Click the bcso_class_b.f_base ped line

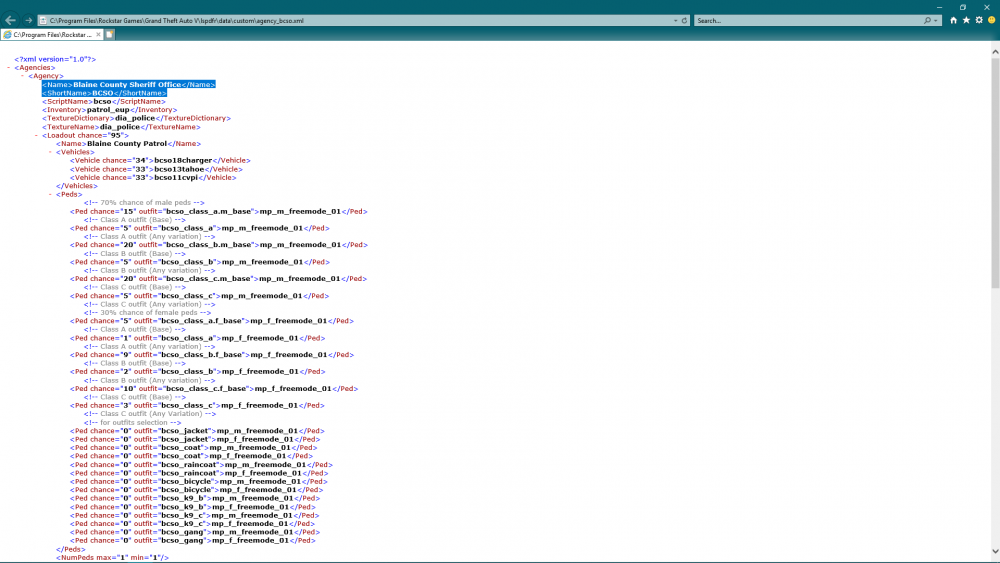tap(212, 355)
